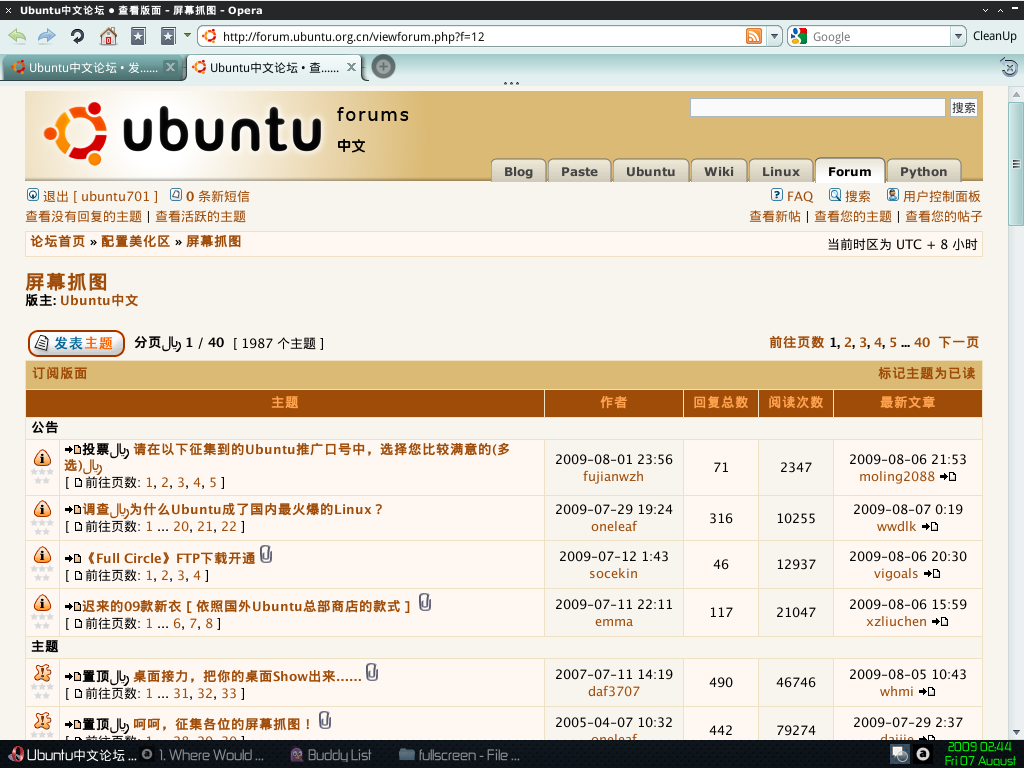Go to the Home page icon

point(108,36)
